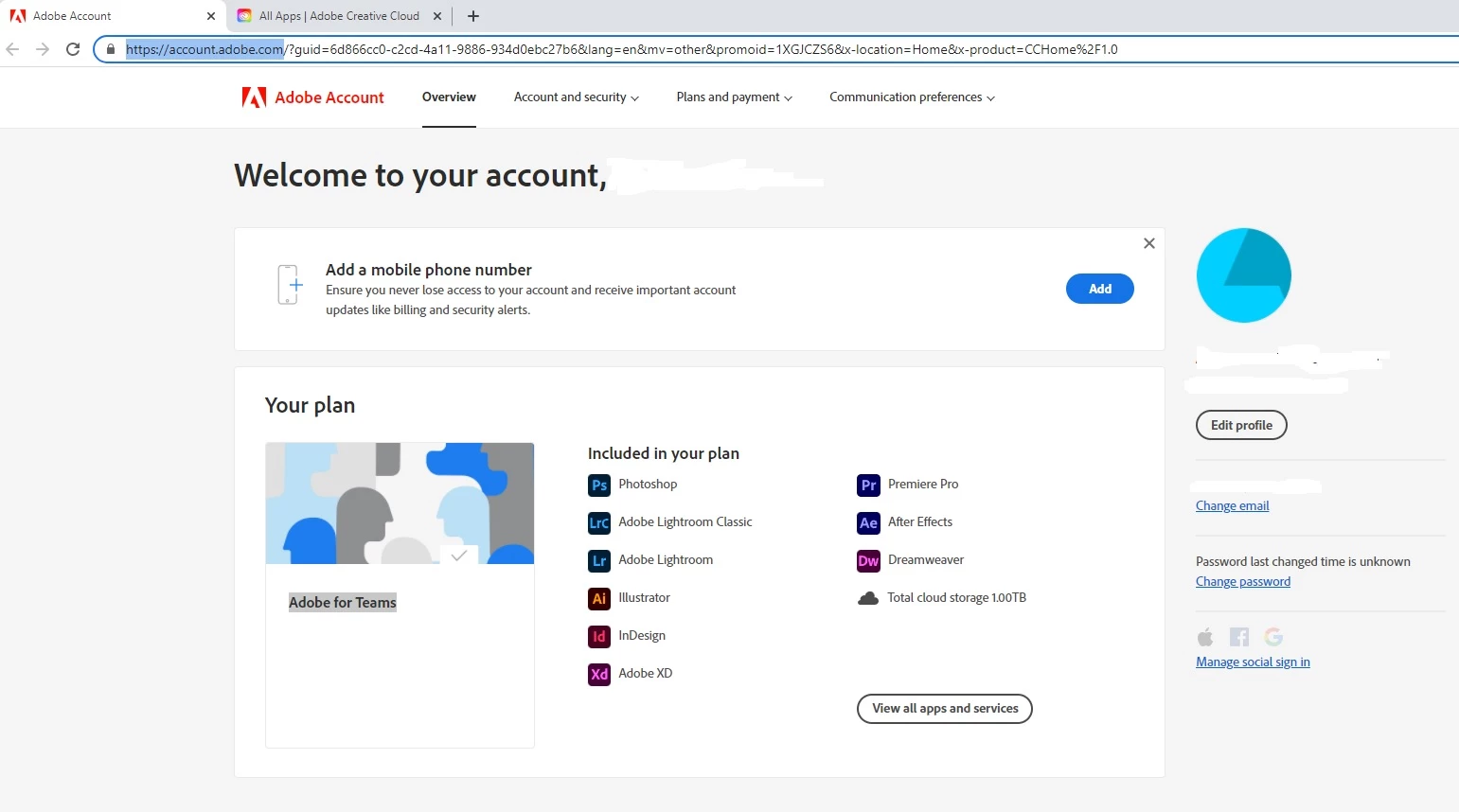Click the Photoshop Ps icon
This screenshot has height=812, width=1459.
tap(599, 485)
